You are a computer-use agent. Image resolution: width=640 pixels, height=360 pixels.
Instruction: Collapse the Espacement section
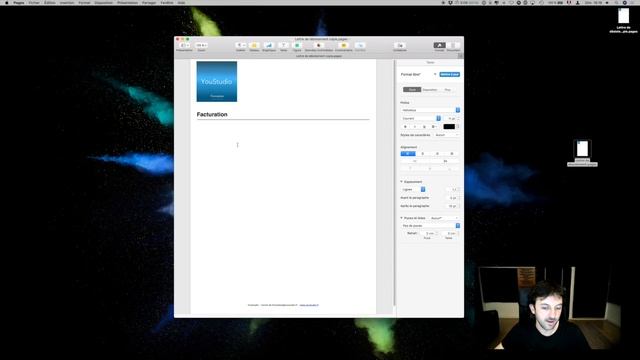click(402, 182)
